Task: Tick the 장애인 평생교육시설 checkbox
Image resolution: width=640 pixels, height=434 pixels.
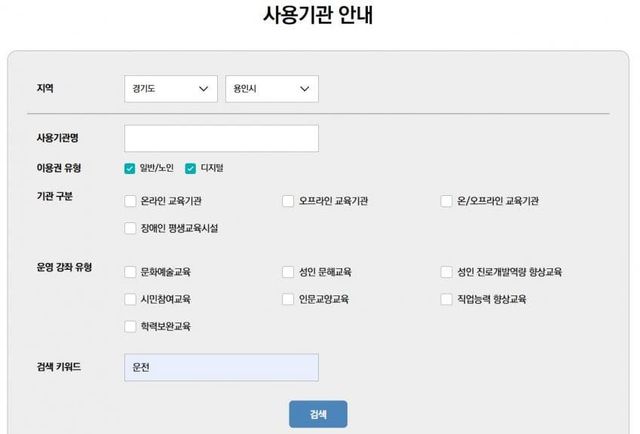Action: (130, 228)
